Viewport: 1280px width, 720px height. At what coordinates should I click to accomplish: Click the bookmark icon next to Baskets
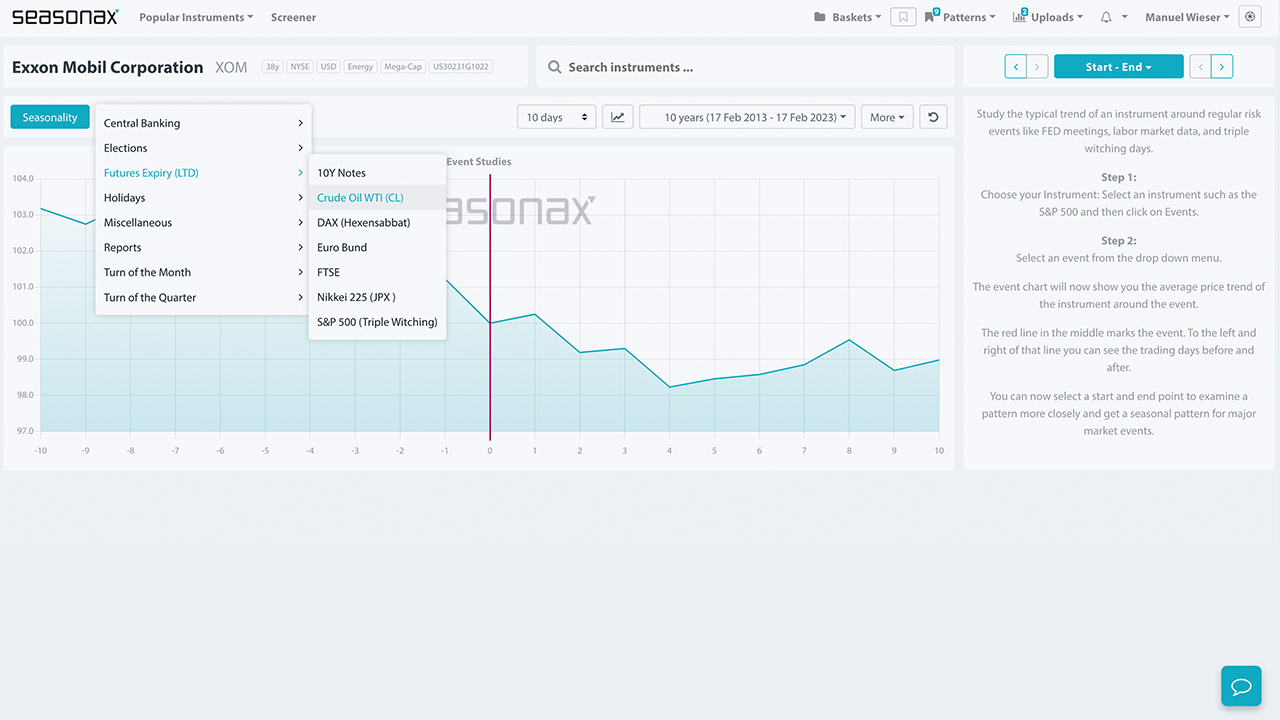pyautogui.click(x=903, y=17)
